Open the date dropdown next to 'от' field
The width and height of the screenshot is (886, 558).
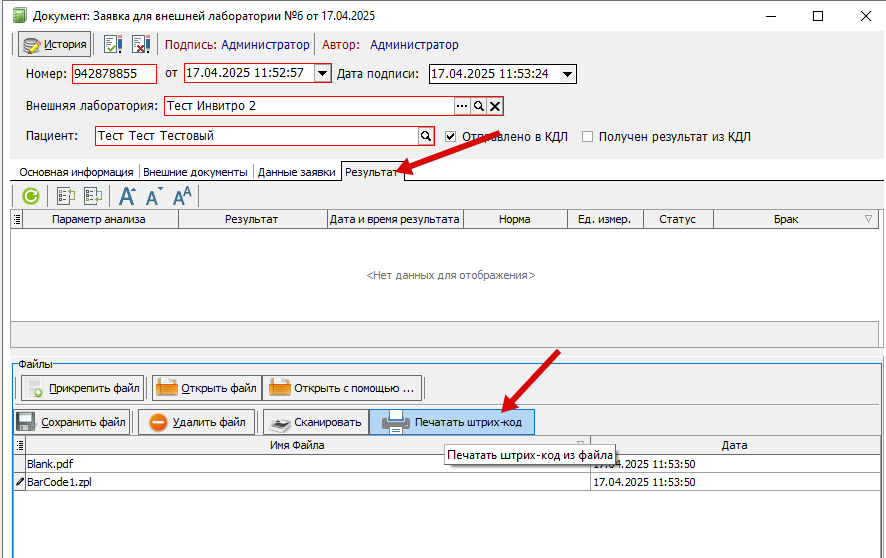pos(322,73)
